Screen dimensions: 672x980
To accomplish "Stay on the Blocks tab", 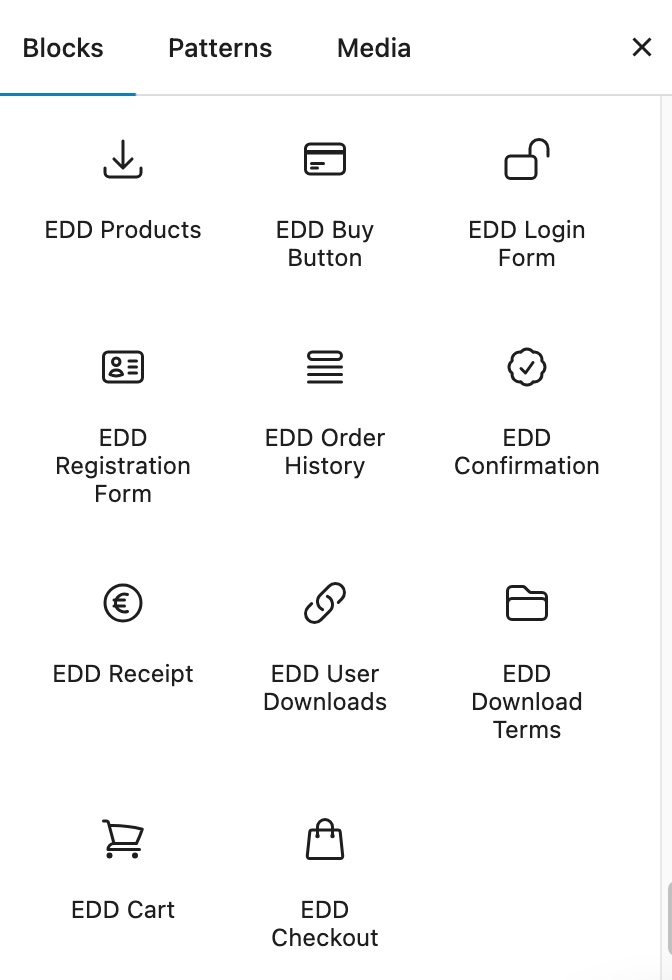I will (x=63, y=47).
